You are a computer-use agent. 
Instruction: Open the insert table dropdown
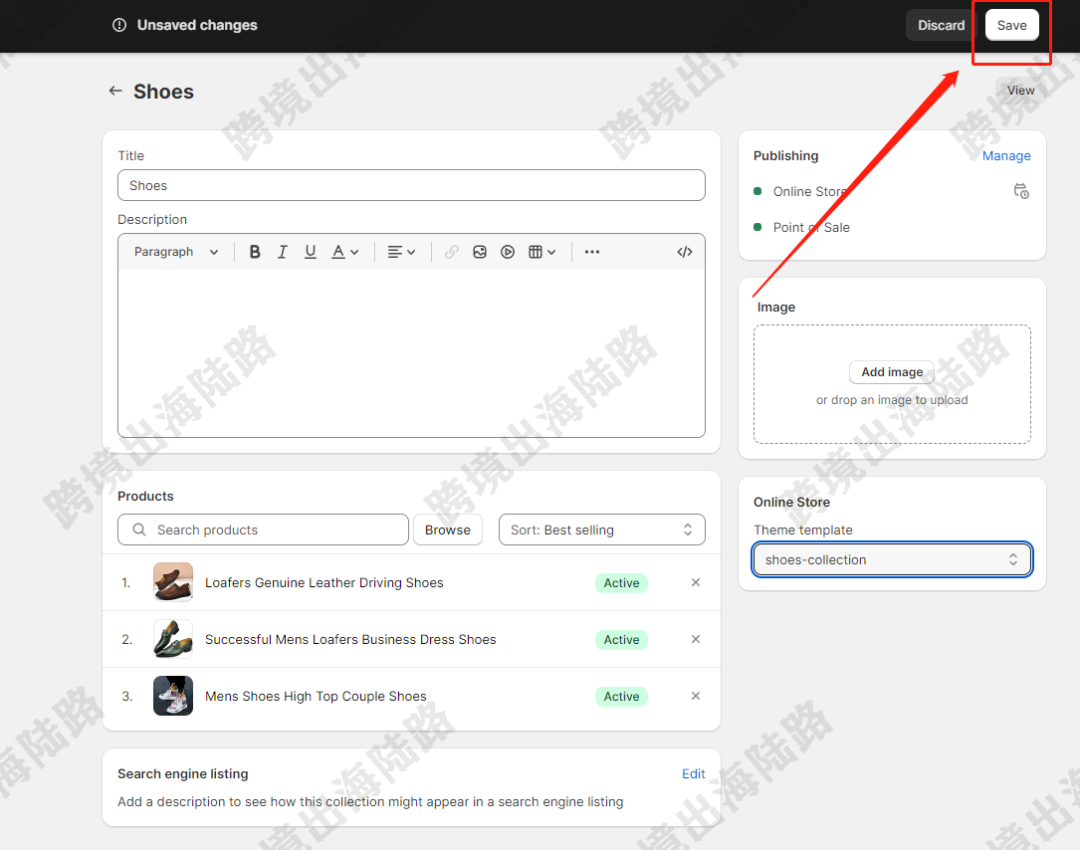click(x=542, y=252)
